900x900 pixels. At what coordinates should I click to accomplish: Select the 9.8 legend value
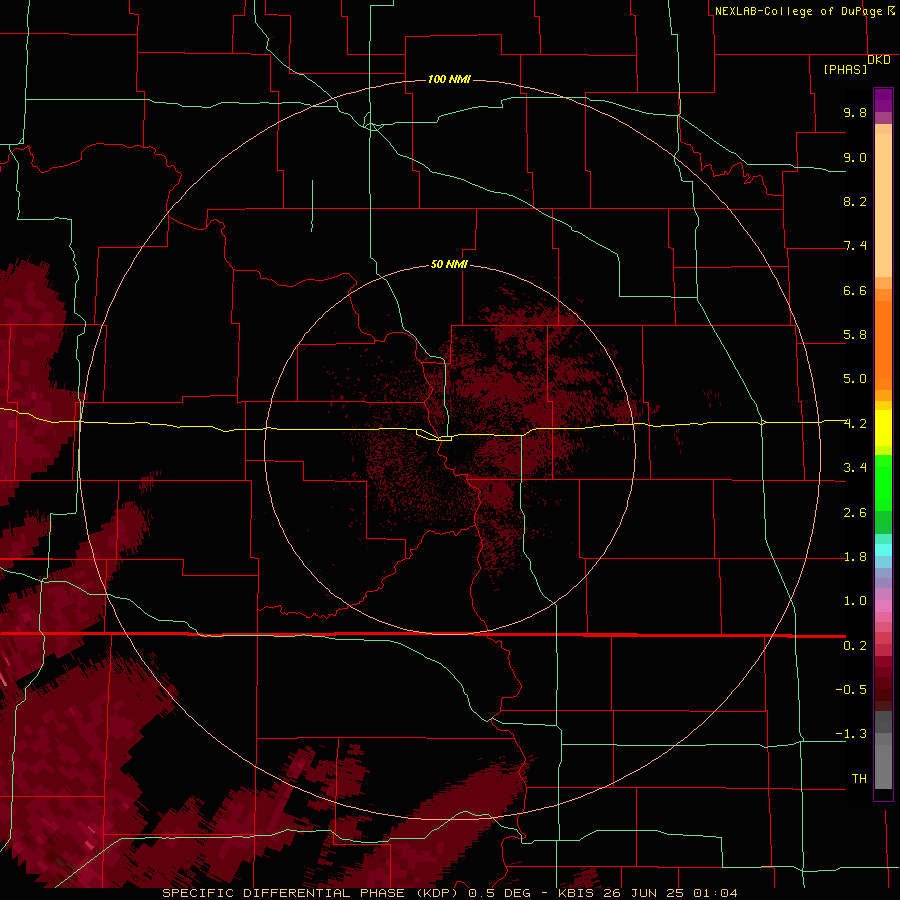tap(855, 112)
